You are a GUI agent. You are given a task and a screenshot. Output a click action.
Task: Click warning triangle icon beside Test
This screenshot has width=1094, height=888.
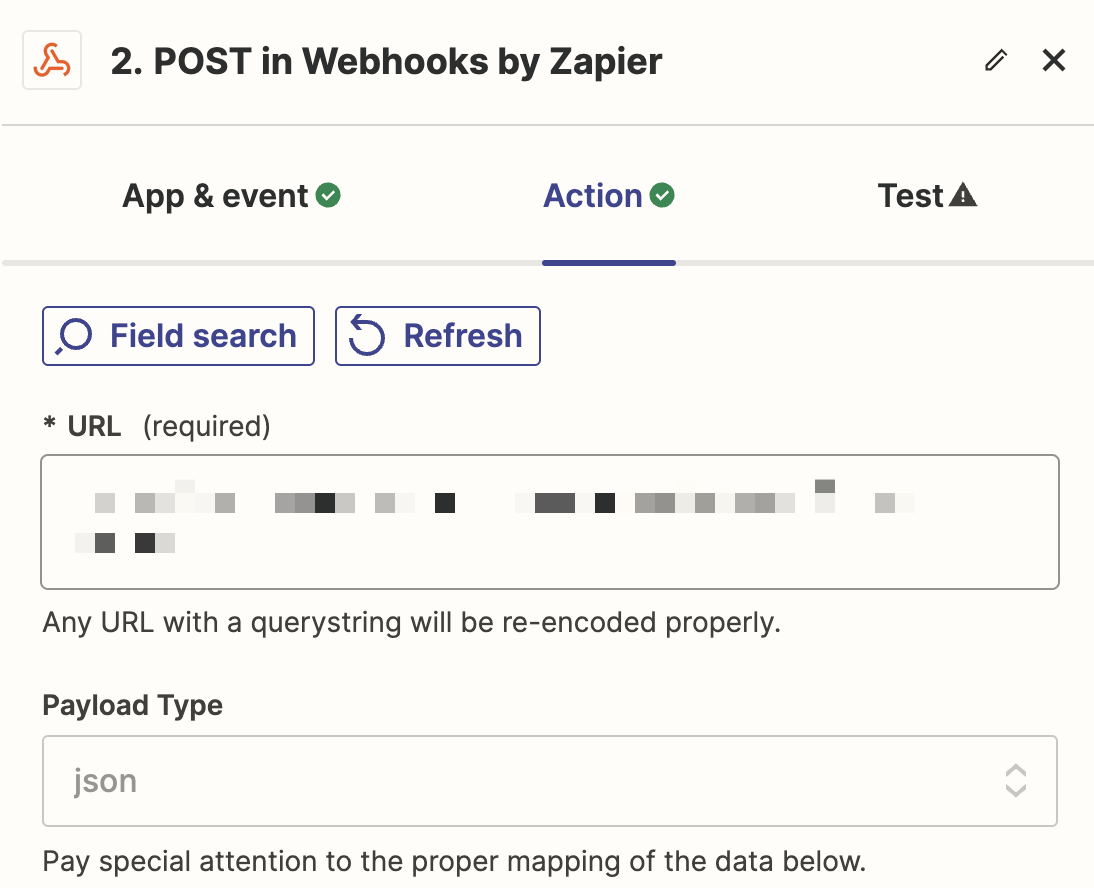pyautogui.click(x=963, y=195)
